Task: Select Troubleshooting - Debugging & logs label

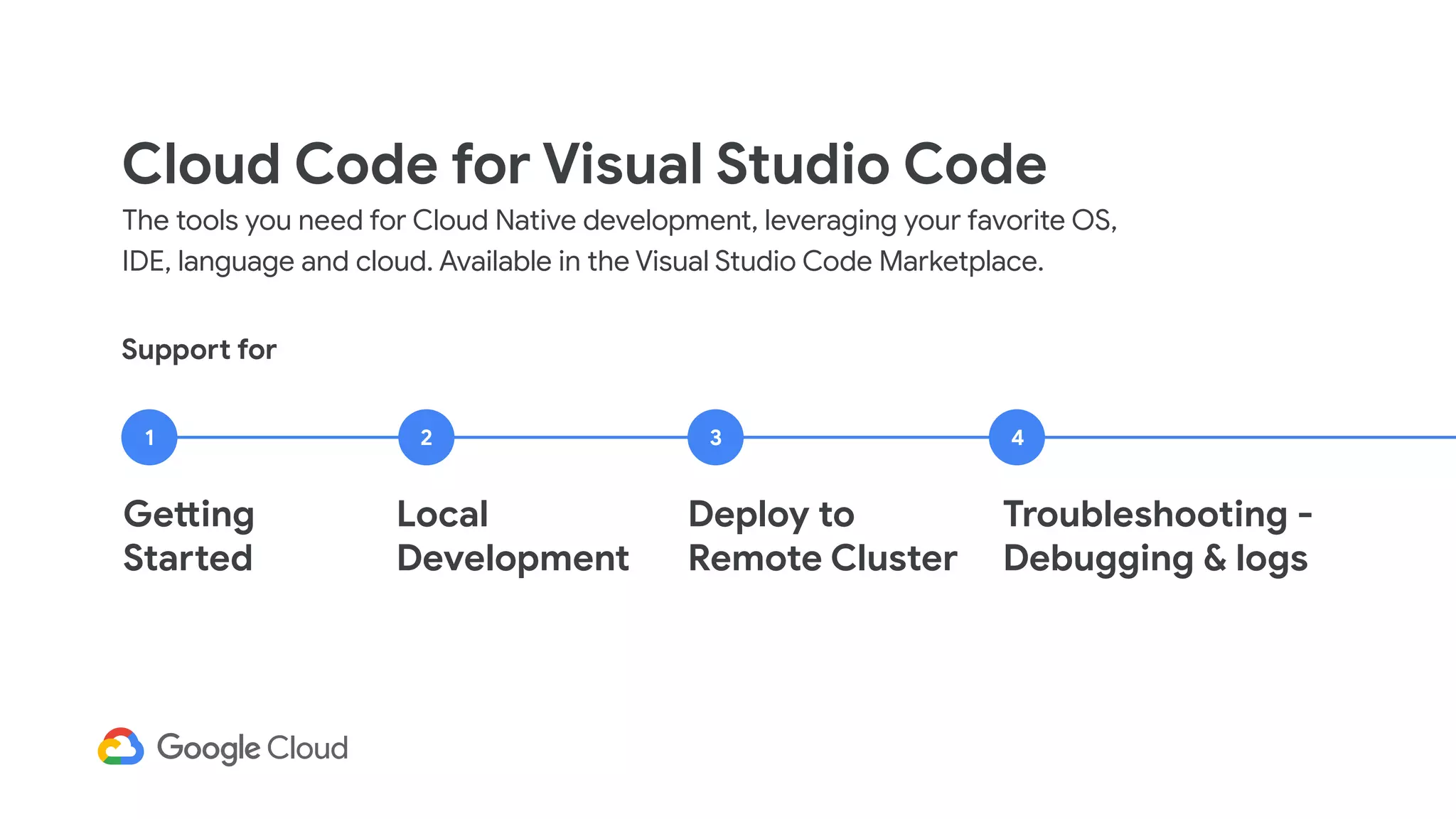Action: pos(1157,536)
